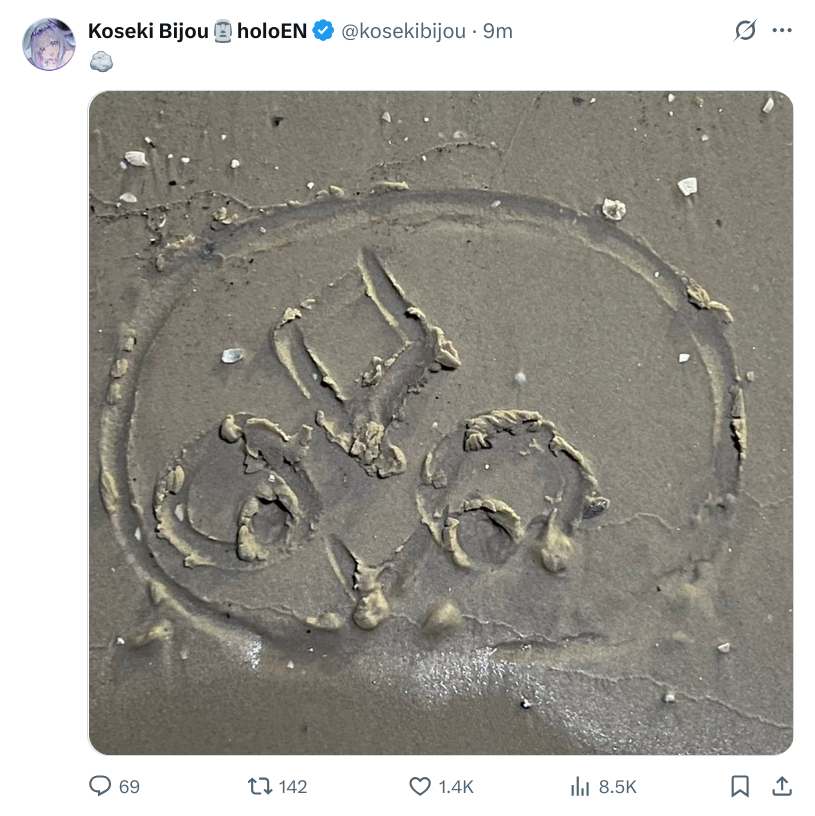The width and height of the screenshot is (815, 816).
Task: Open the three-dot more options menu
Action: 782,30
